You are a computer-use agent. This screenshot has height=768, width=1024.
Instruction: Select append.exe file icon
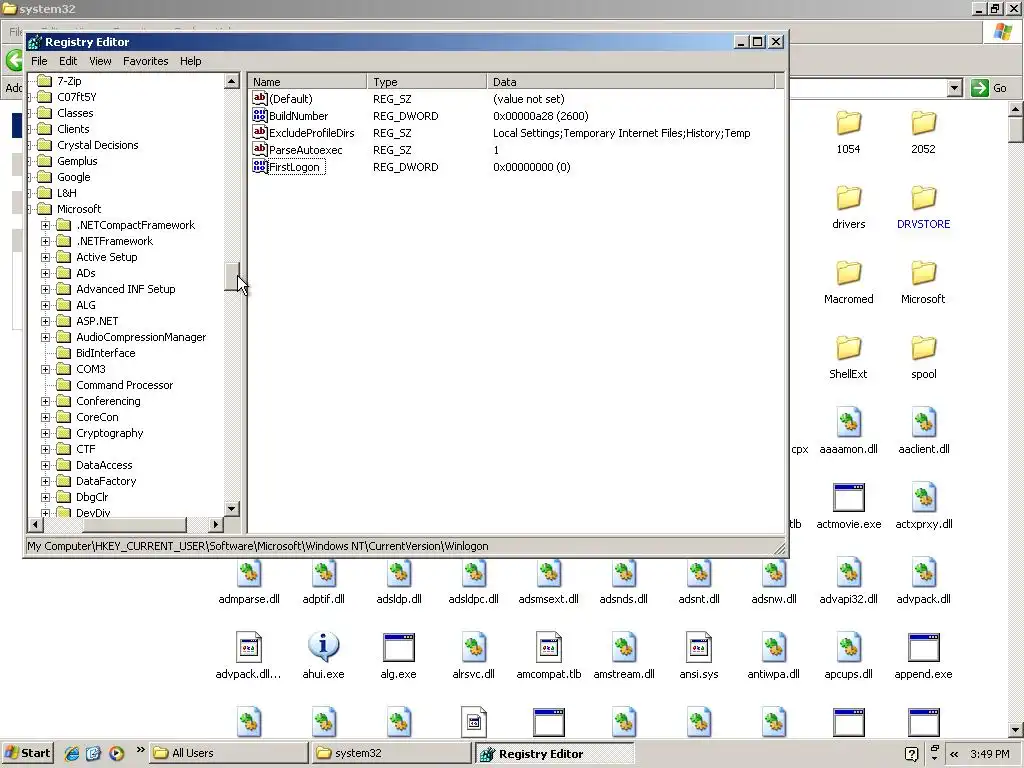(x=923, y=648)
